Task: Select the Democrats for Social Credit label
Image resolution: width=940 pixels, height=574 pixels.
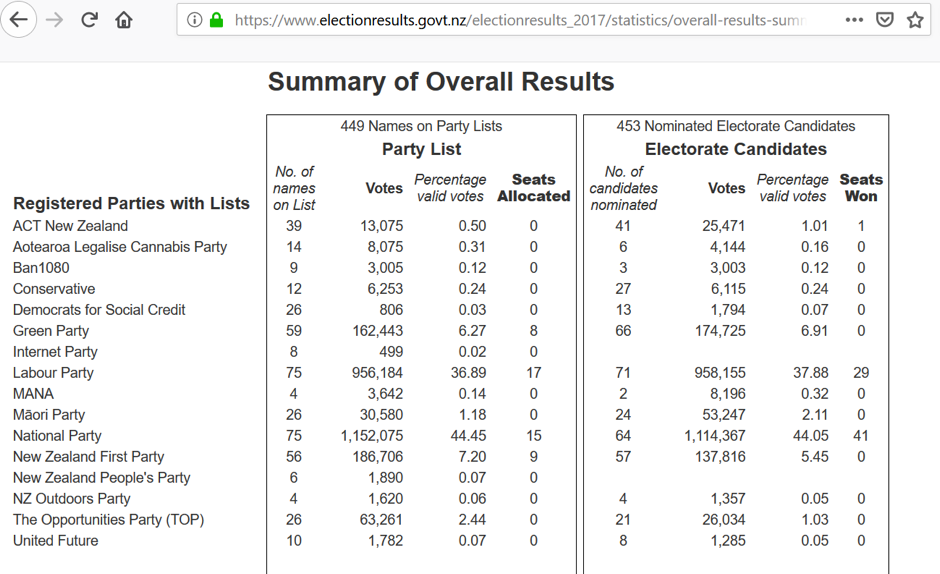Action: pos(99,310)
